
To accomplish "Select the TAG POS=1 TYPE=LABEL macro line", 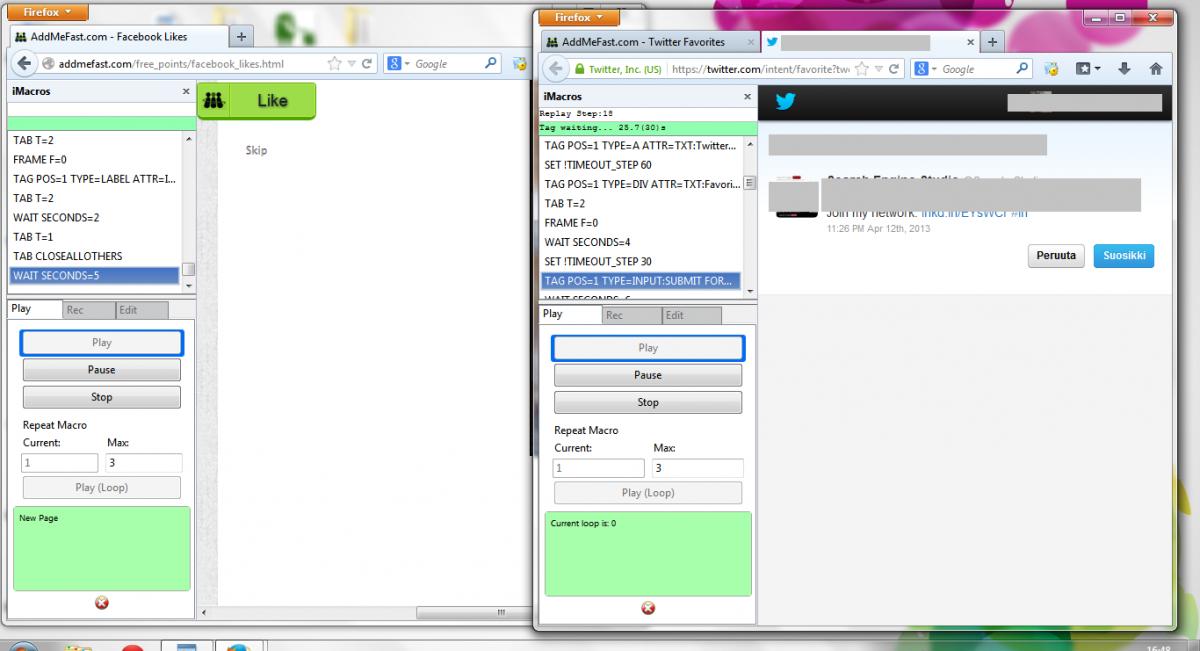I will 95,179.
